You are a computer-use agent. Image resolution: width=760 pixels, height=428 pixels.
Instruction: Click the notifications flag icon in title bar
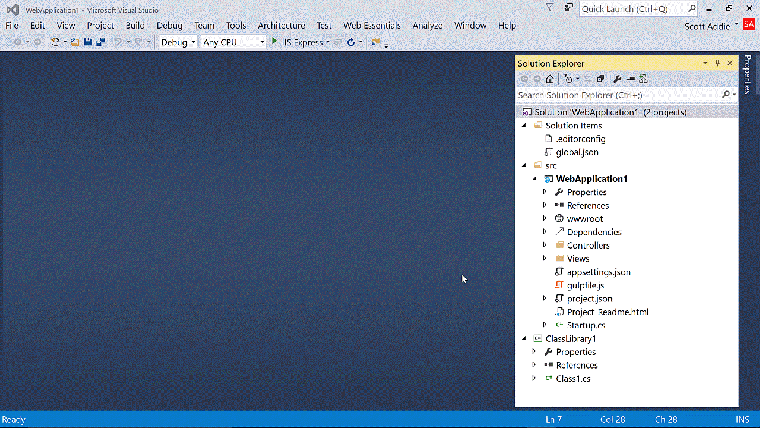[x=550, y=8]
